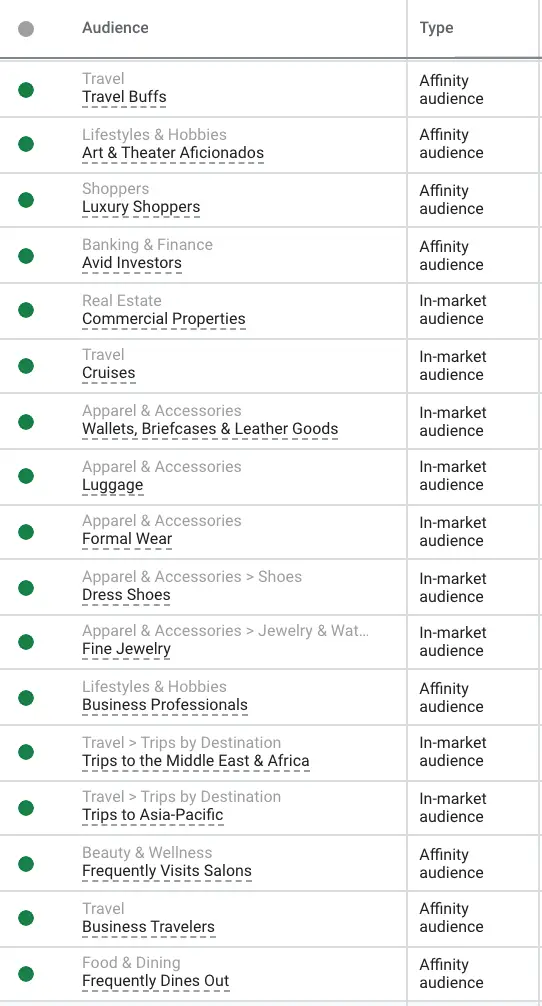This screenshot has height=1006, width=542.
Task: Sort by the Type column header
Action: pyautogui.click(x=436, y=28)
